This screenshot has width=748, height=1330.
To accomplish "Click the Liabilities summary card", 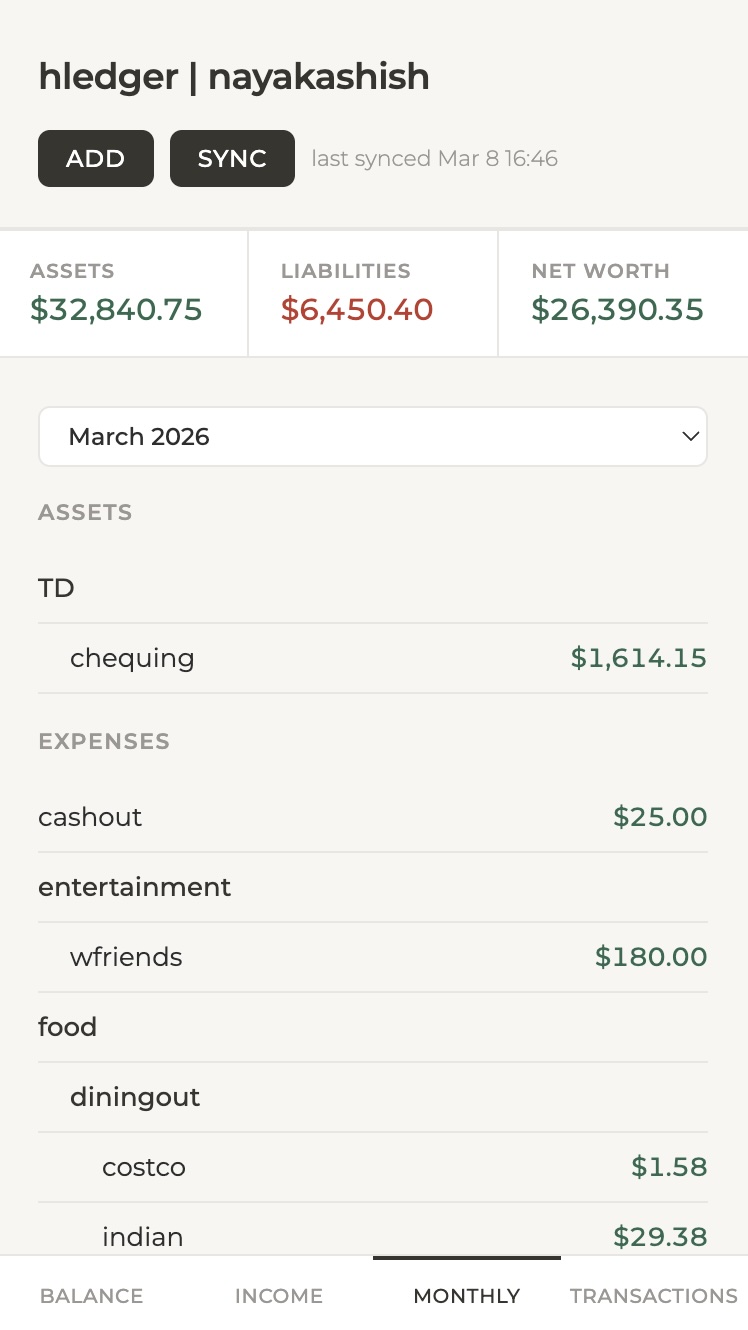I will point(372,294).
